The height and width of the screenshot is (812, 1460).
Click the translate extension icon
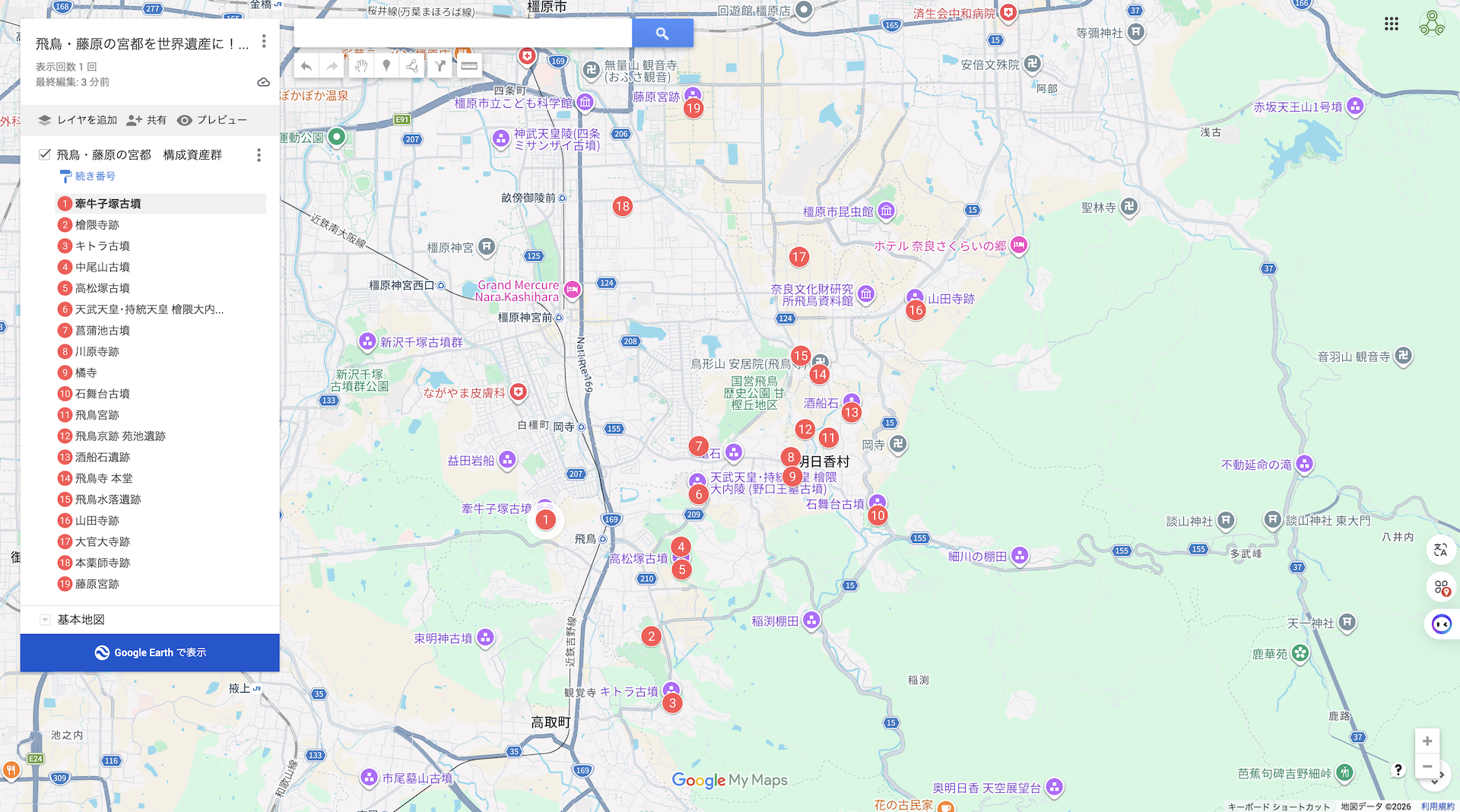1440,550
